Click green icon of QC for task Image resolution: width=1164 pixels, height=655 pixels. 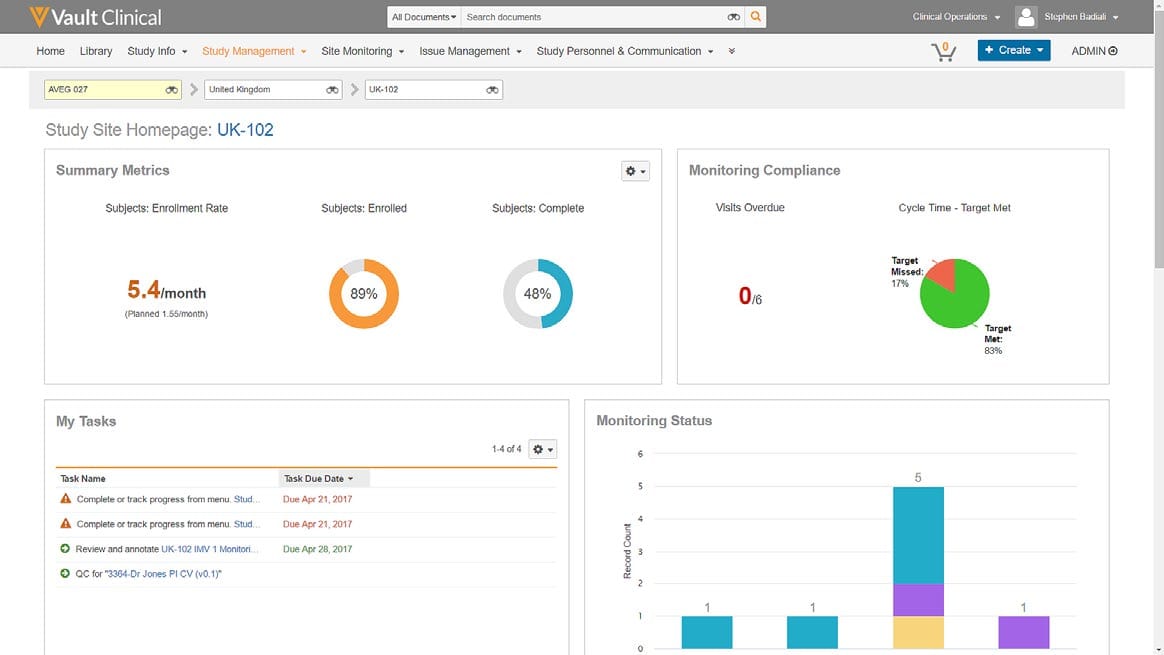(x=65, y=573)
